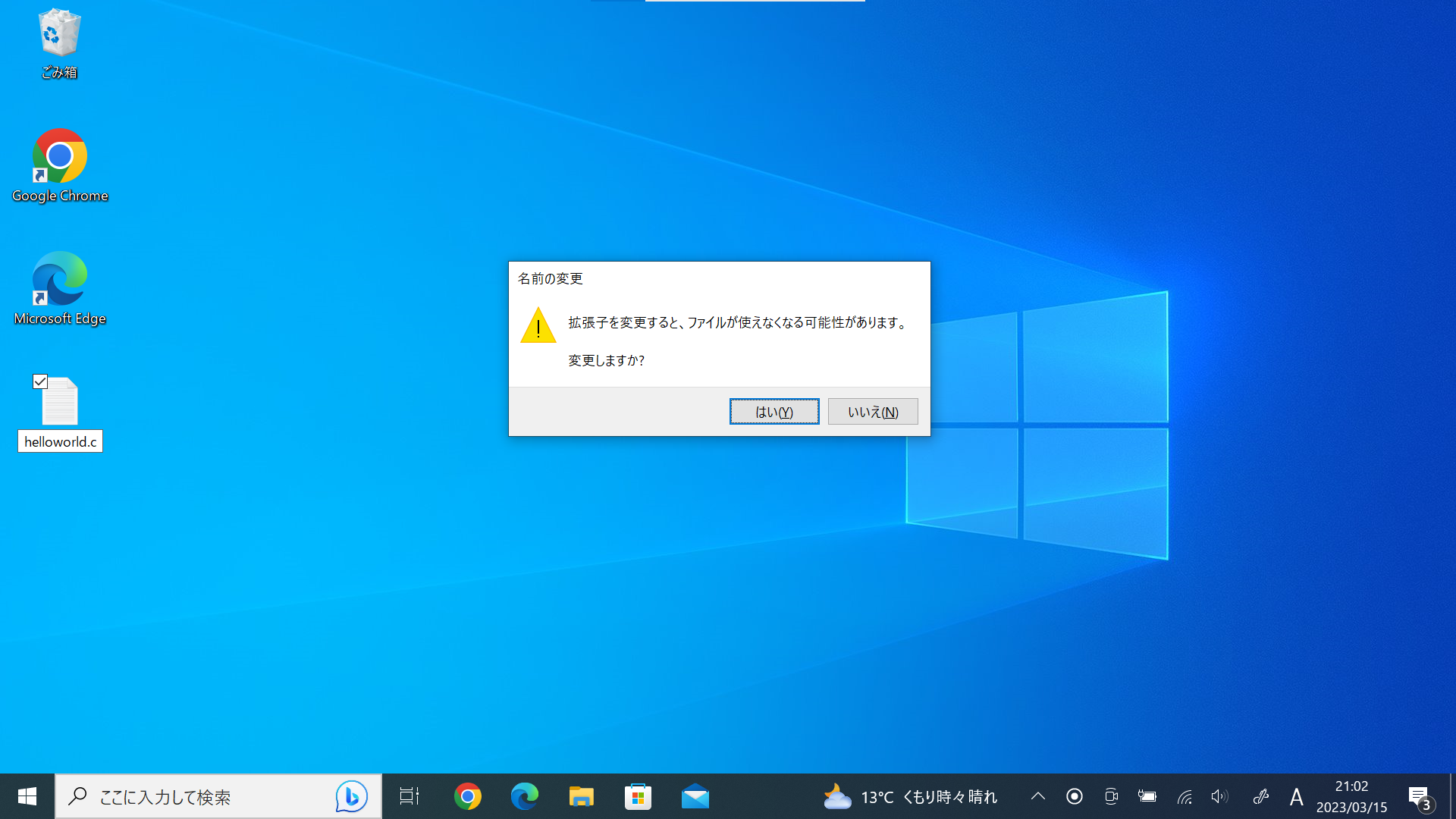The width and height of the screenshot is (1456, 819).
Task: Open the Mail app from taskbar
Action: pos(695,796)
